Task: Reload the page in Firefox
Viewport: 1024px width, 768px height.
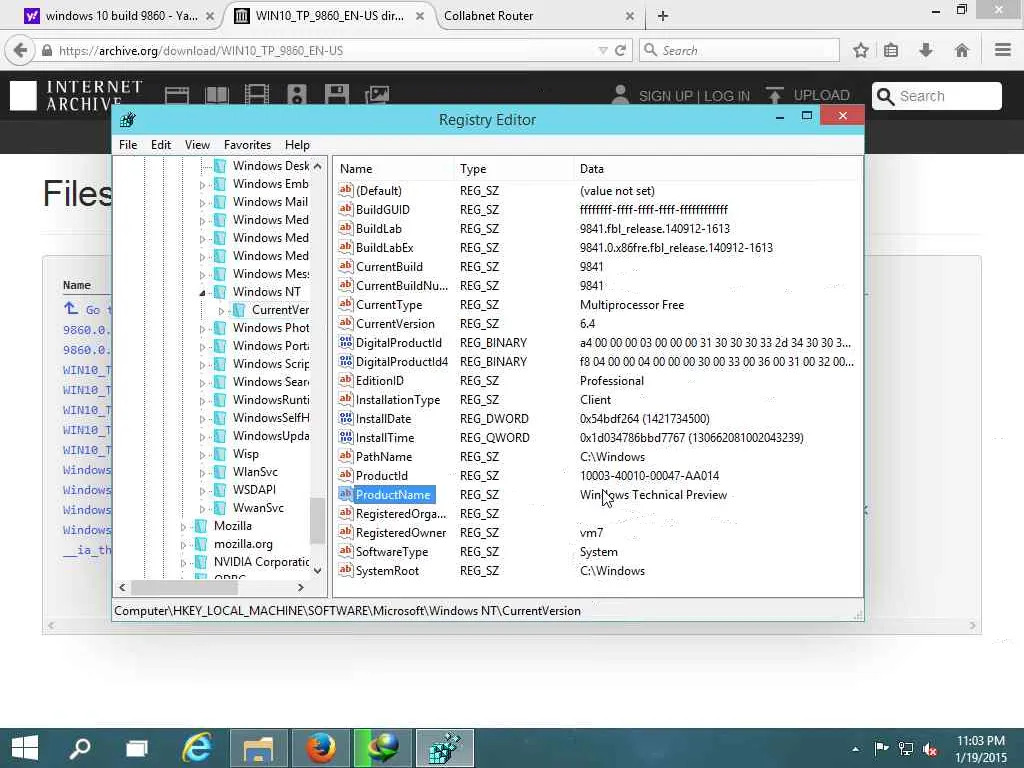Action: click(x=620, y=50)
